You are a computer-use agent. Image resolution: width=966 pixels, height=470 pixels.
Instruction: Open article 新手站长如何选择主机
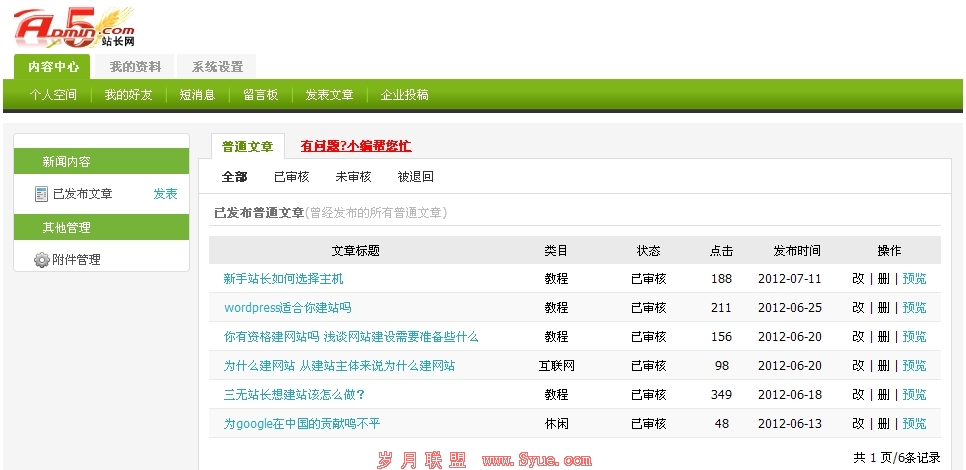click(283, 279)
